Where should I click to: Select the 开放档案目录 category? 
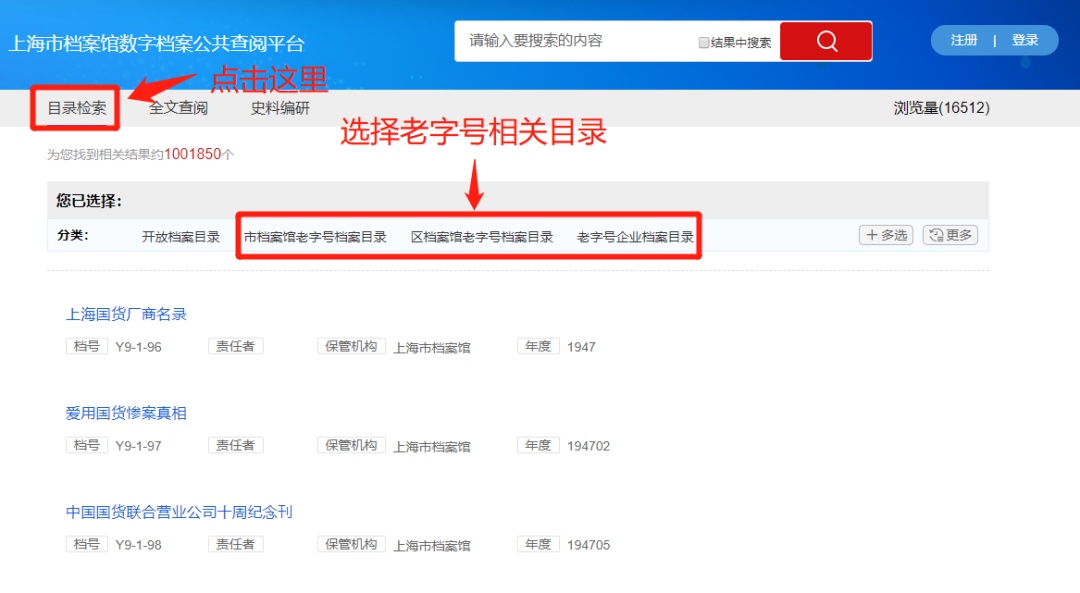coord(181,237)
